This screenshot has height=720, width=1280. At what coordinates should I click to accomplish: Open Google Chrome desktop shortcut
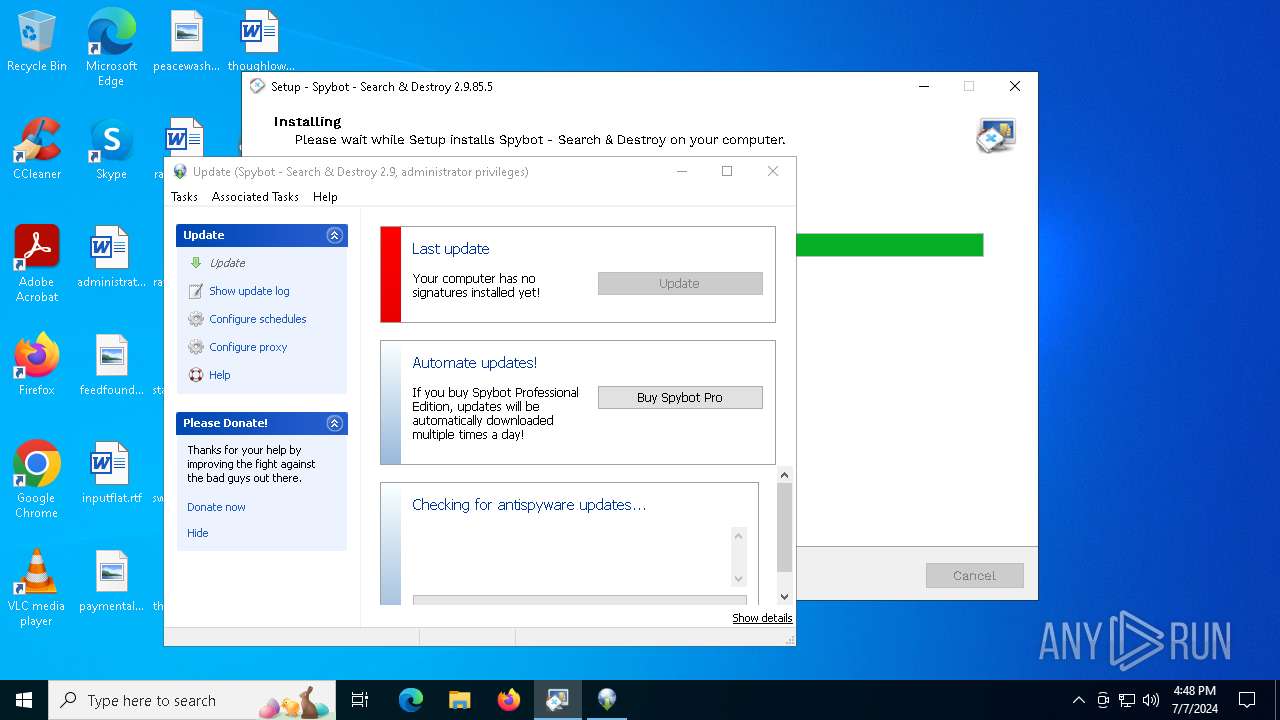37,479
